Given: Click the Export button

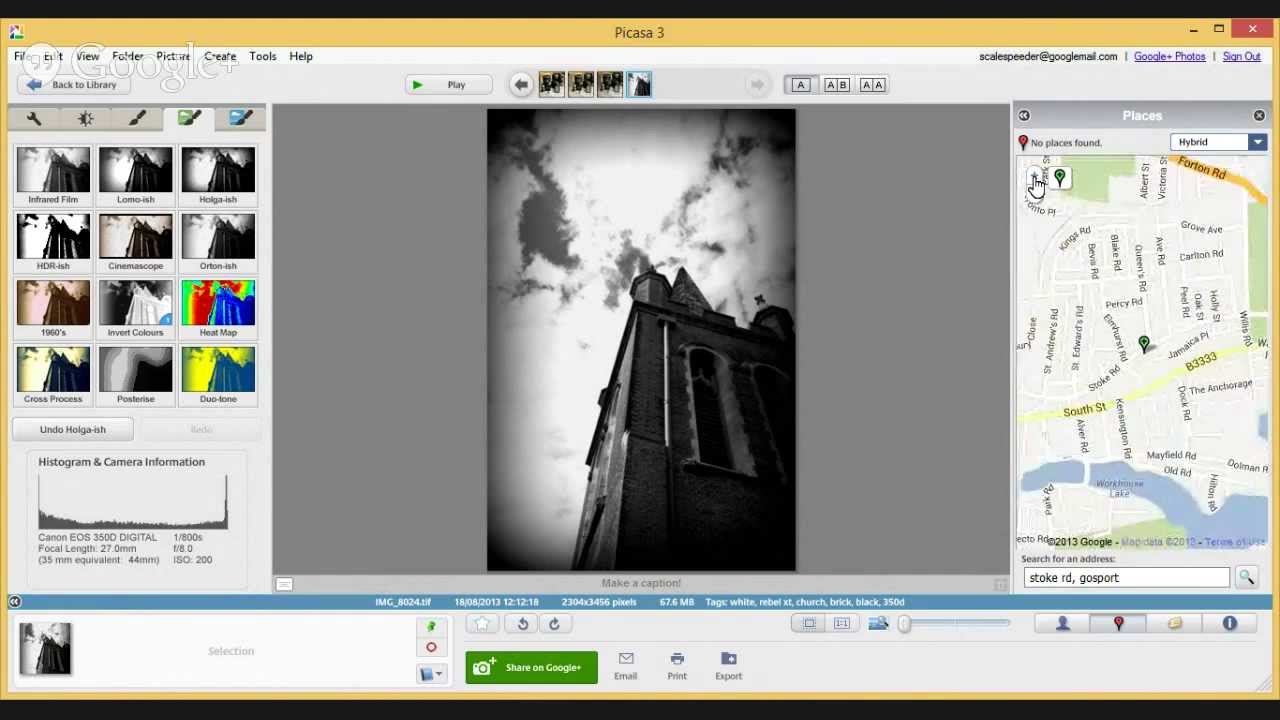Looking at the screenshot, I should (x=728, y=666).
